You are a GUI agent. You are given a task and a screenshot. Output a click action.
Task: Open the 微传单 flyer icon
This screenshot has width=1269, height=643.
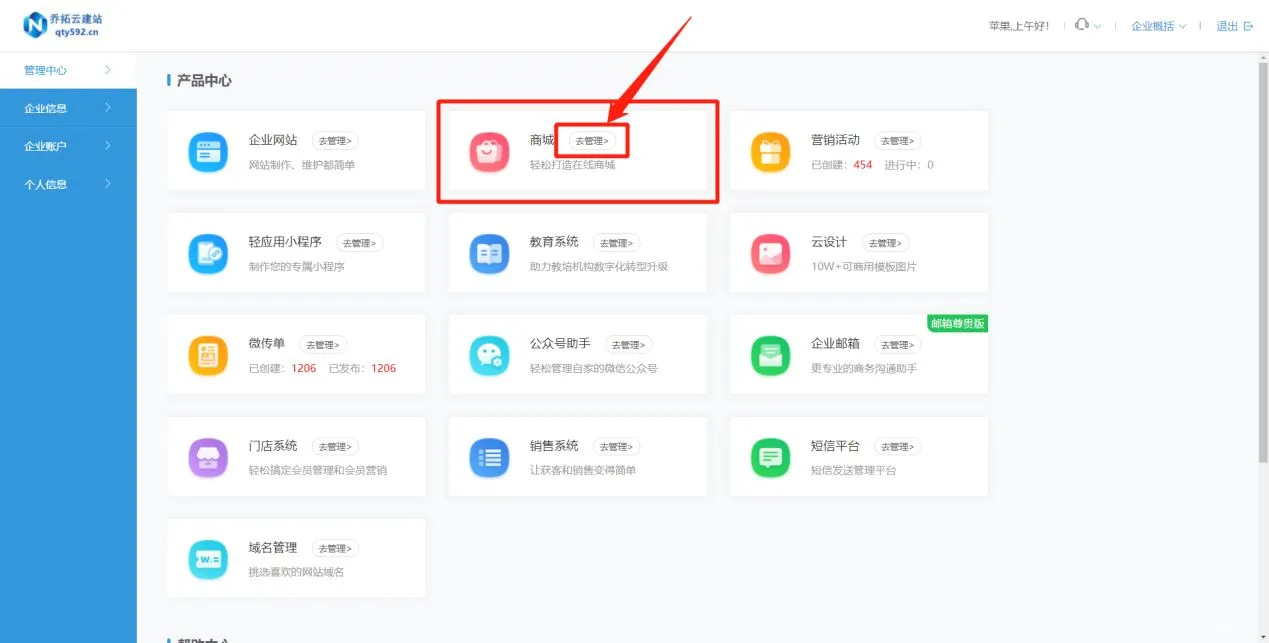point(207,354)
